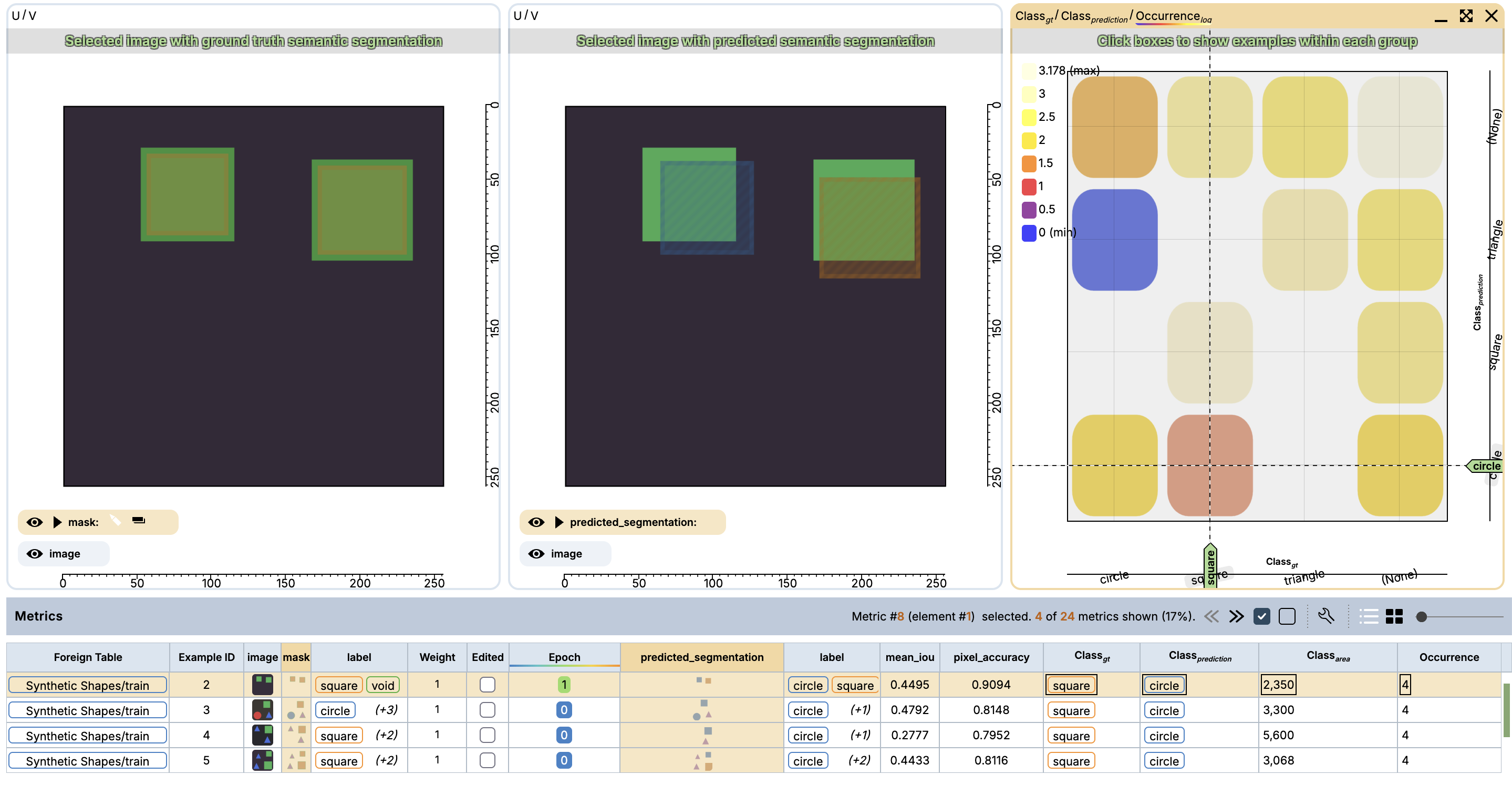Click the Metrics table vertical scrollbar
The image size is (1512, 806).
pyautogui.click(x=1506, y=710)
